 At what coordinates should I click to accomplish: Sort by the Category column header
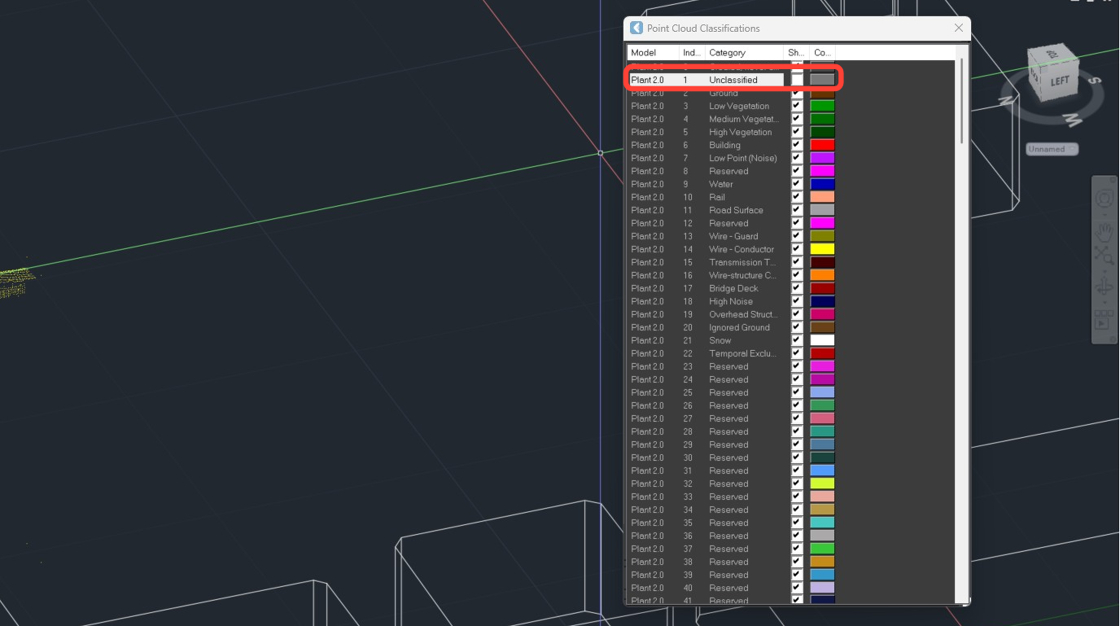(744, 52)
